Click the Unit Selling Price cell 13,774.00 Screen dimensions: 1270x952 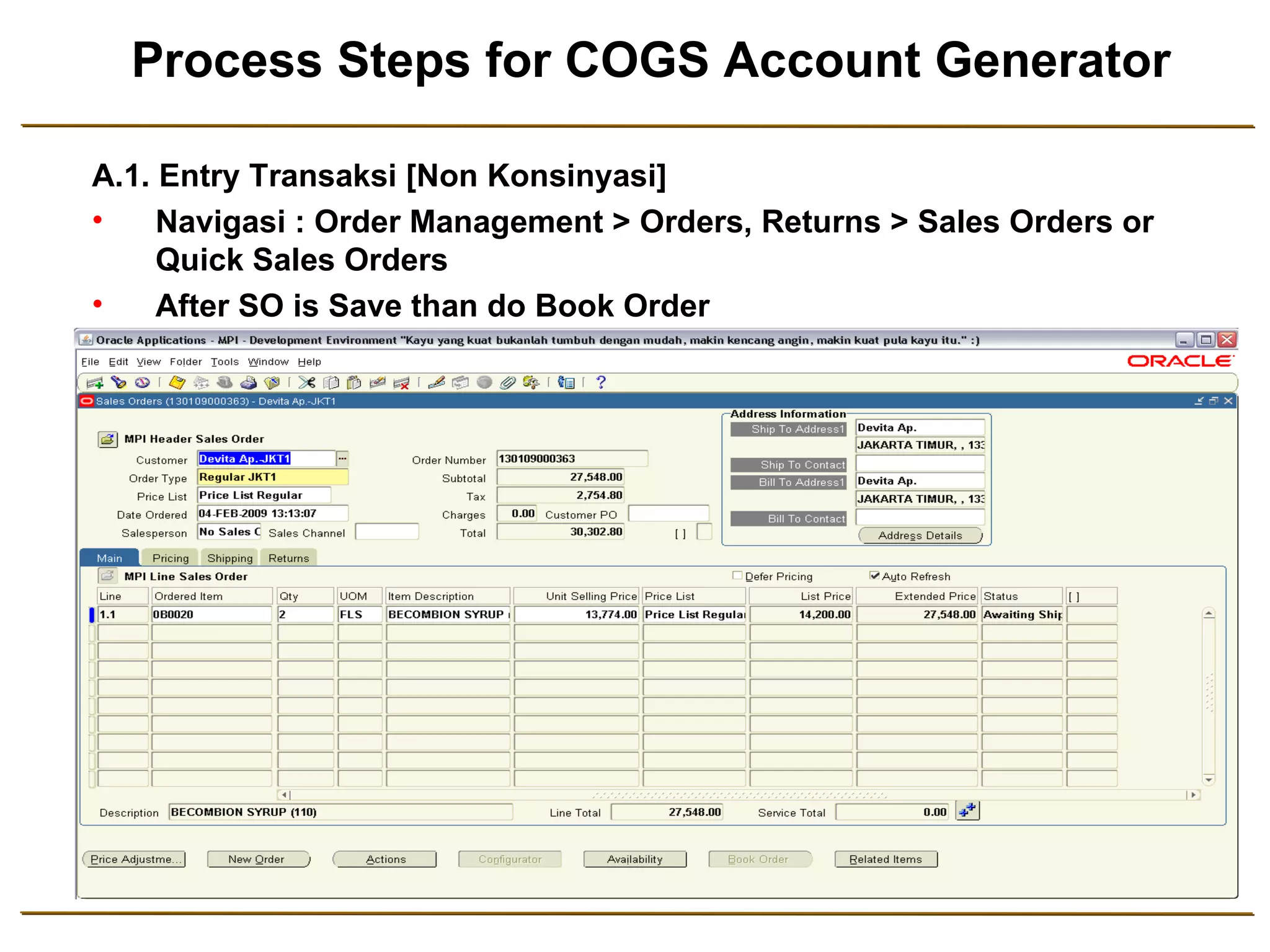coord(577,614)
